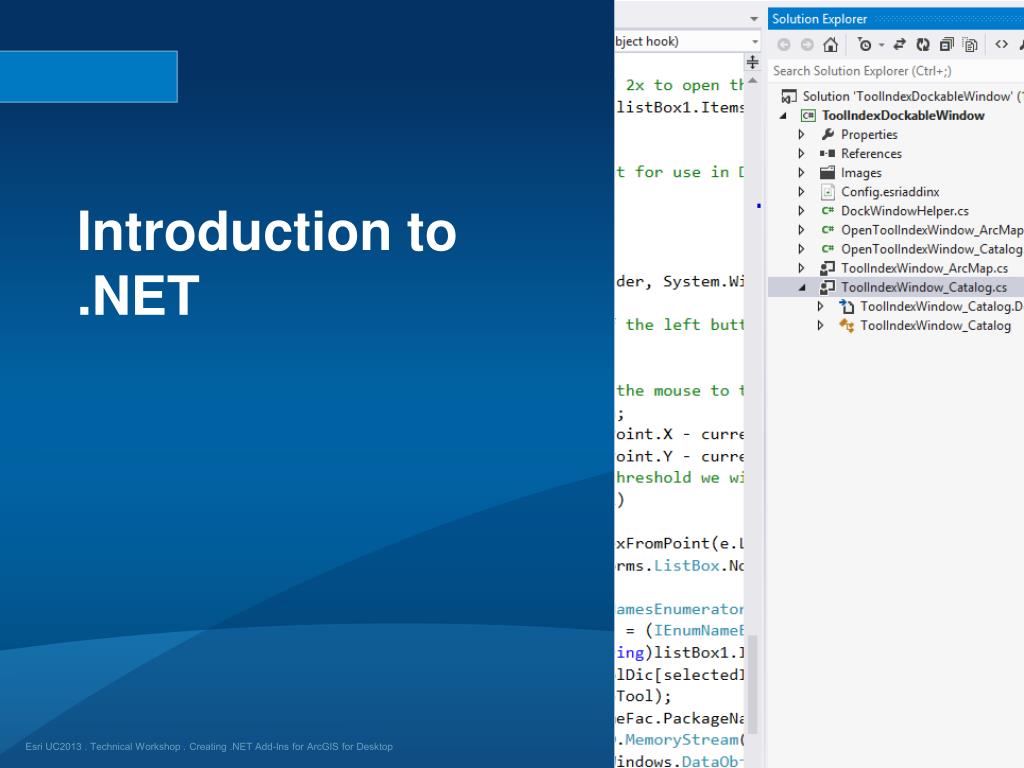Viewport: 1024px width, 768px height.
Task: Select the OpenToolIndexWindow_ArcMap file
Action: pyautogui.click(x=932, y=230)
